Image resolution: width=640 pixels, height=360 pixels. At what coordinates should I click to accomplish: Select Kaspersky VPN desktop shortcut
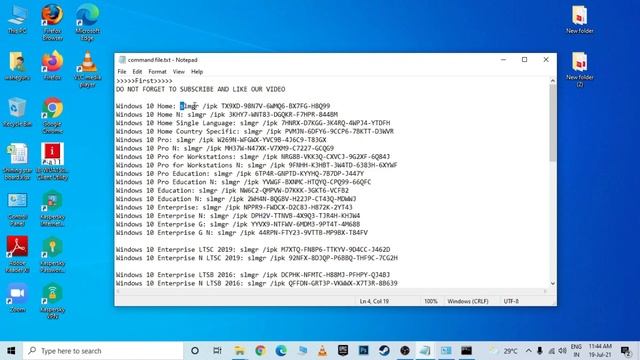tap(52, 301)
